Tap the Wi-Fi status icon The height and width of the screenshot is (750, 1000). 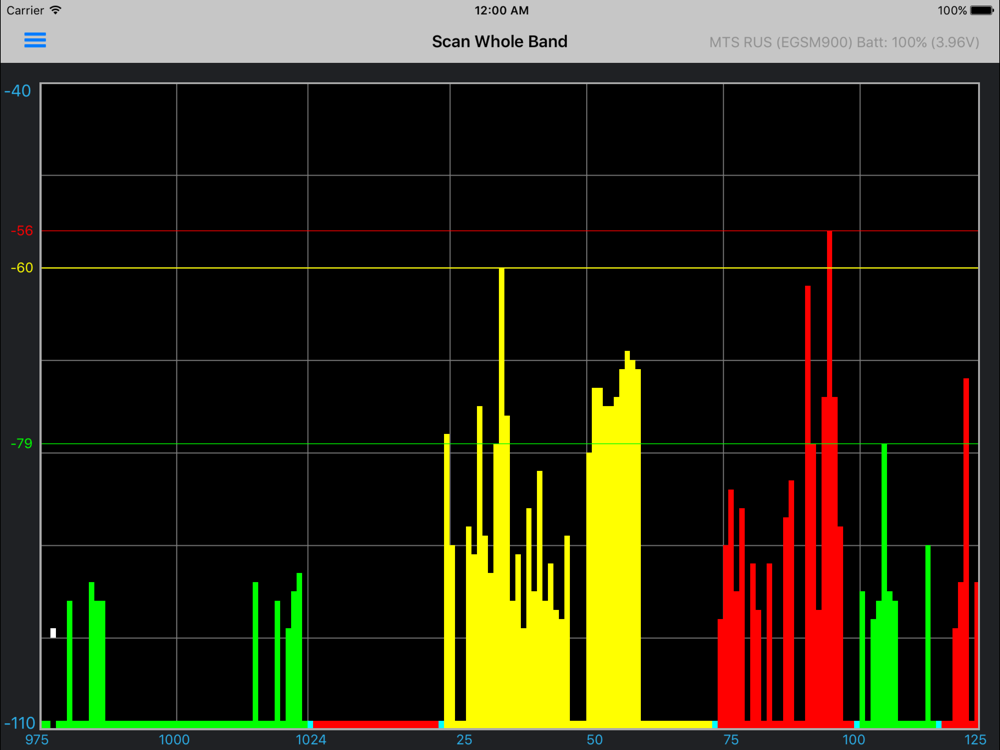coord(55,10)
